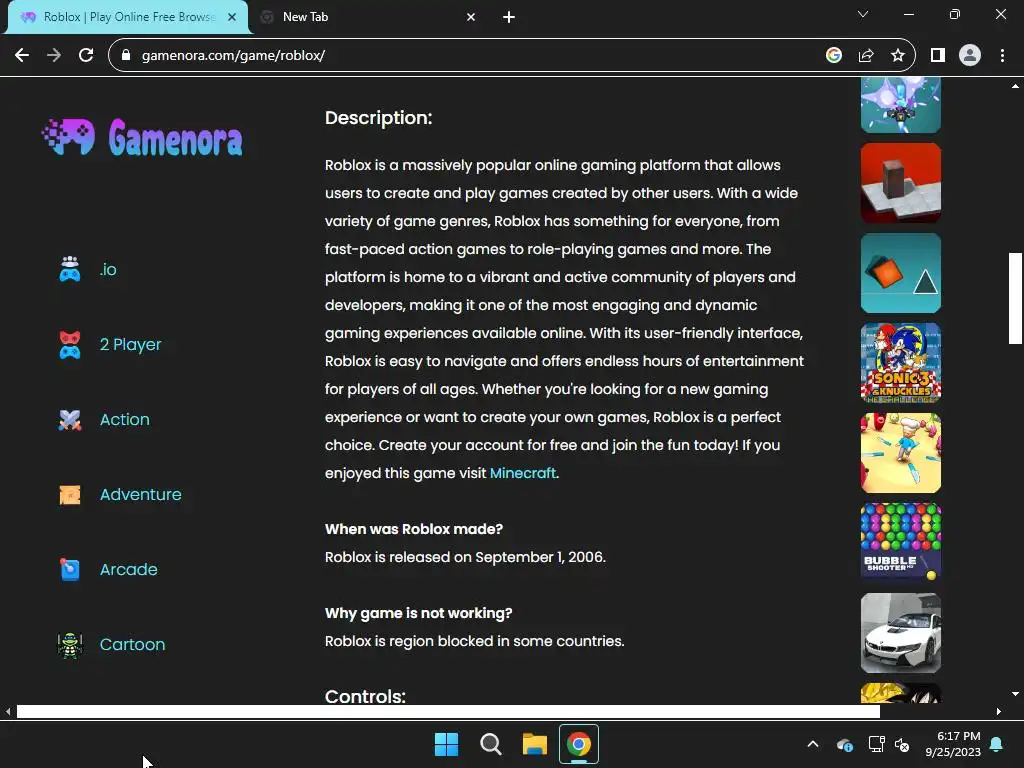Go back to the previous page
The width and height of the screenshot is (1024, 768).
pyautogui.click(x=22, y=55)
